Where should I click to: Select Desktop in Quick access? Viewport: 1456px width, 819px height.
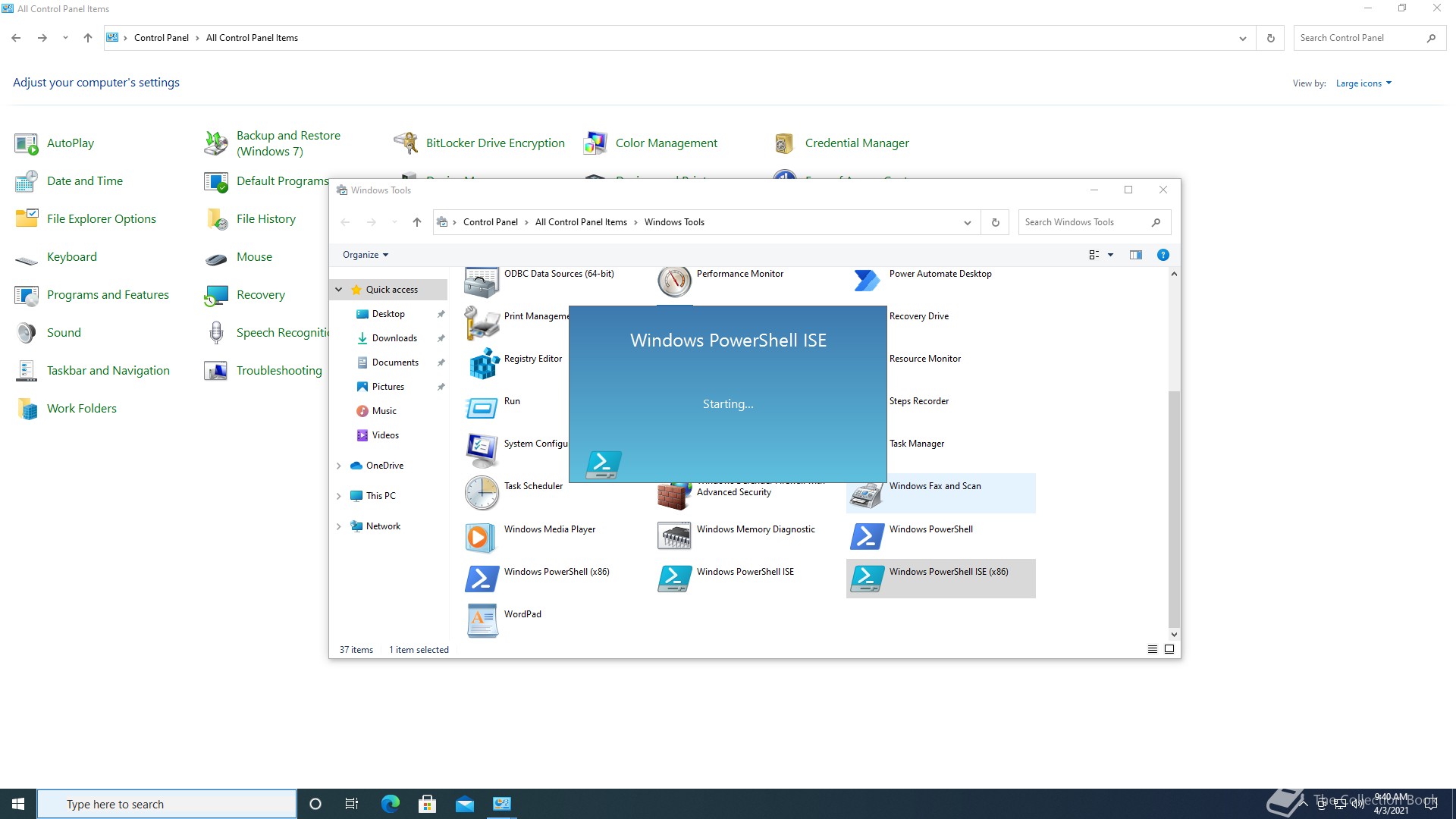point(388,314)
